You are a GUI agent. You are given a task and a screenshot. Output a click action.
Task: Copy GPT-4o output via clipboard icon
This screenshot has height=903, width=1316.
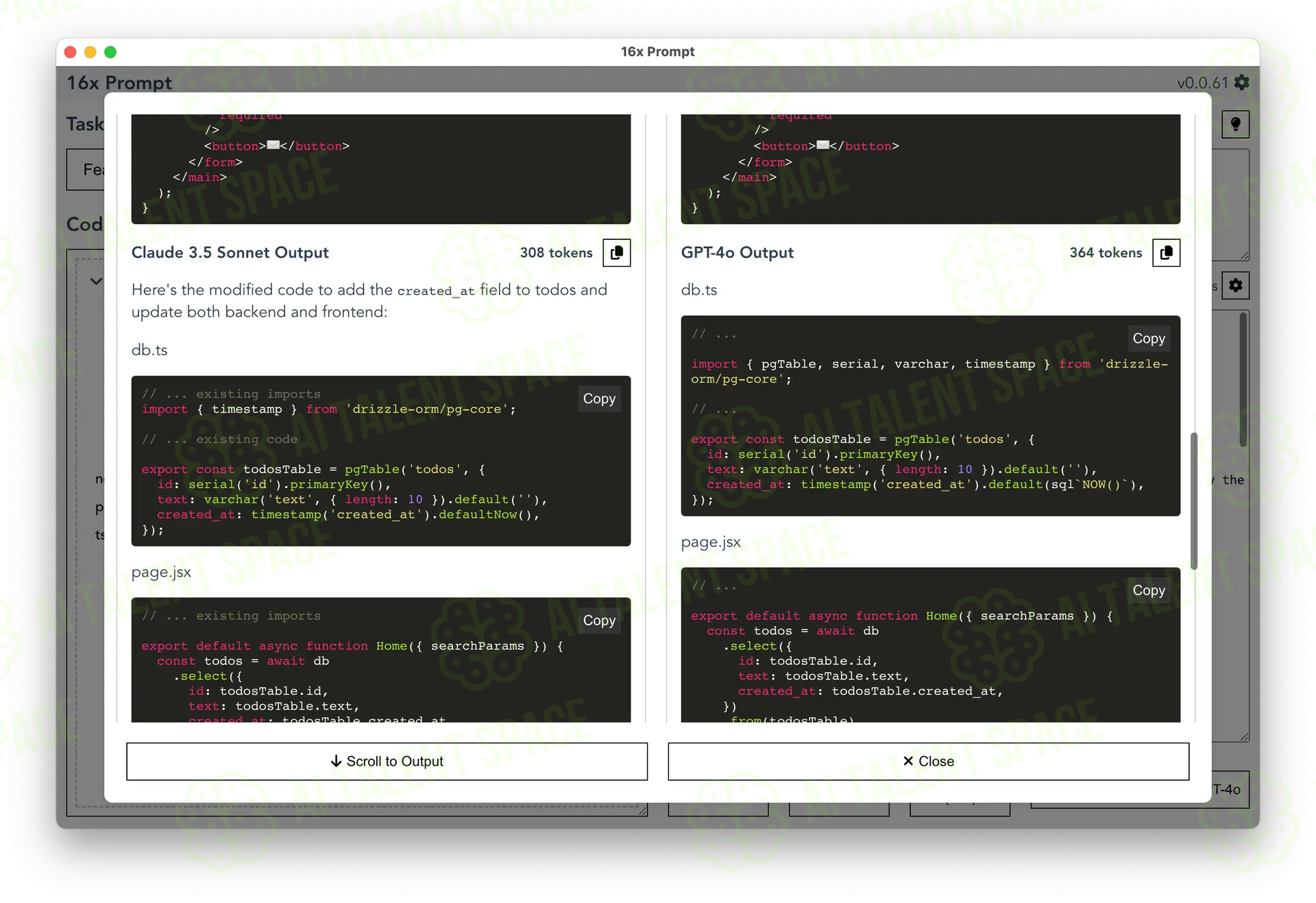click(1166, 253)
